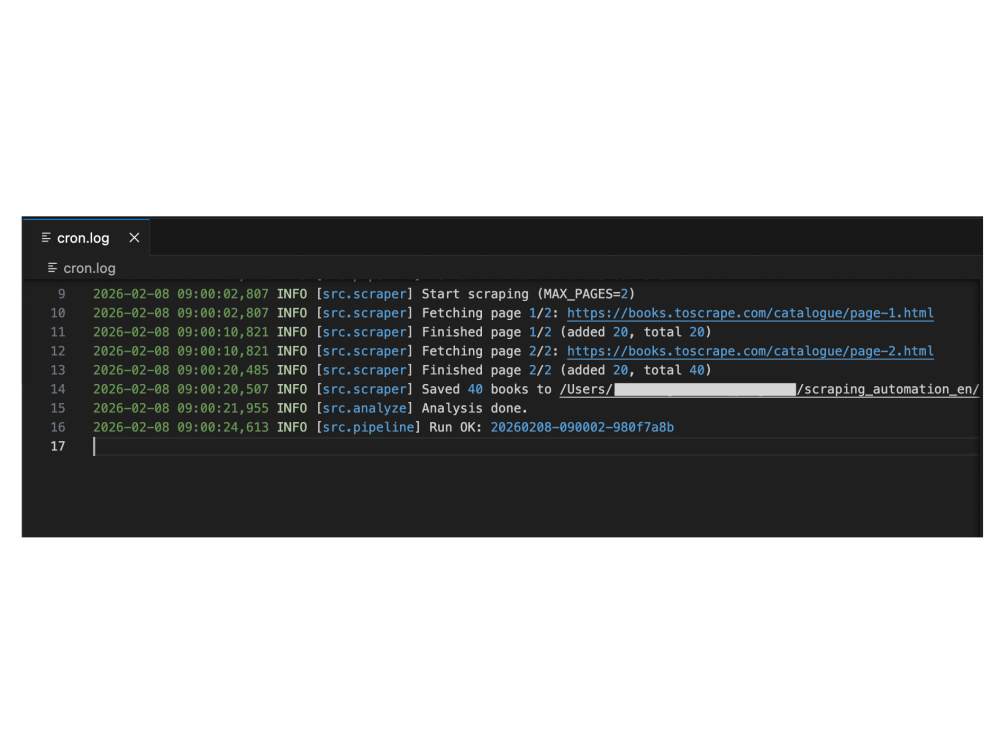The image size is (1000, 750).
Task: Click the file icon in cron.log tab
Action: [46, 238]
